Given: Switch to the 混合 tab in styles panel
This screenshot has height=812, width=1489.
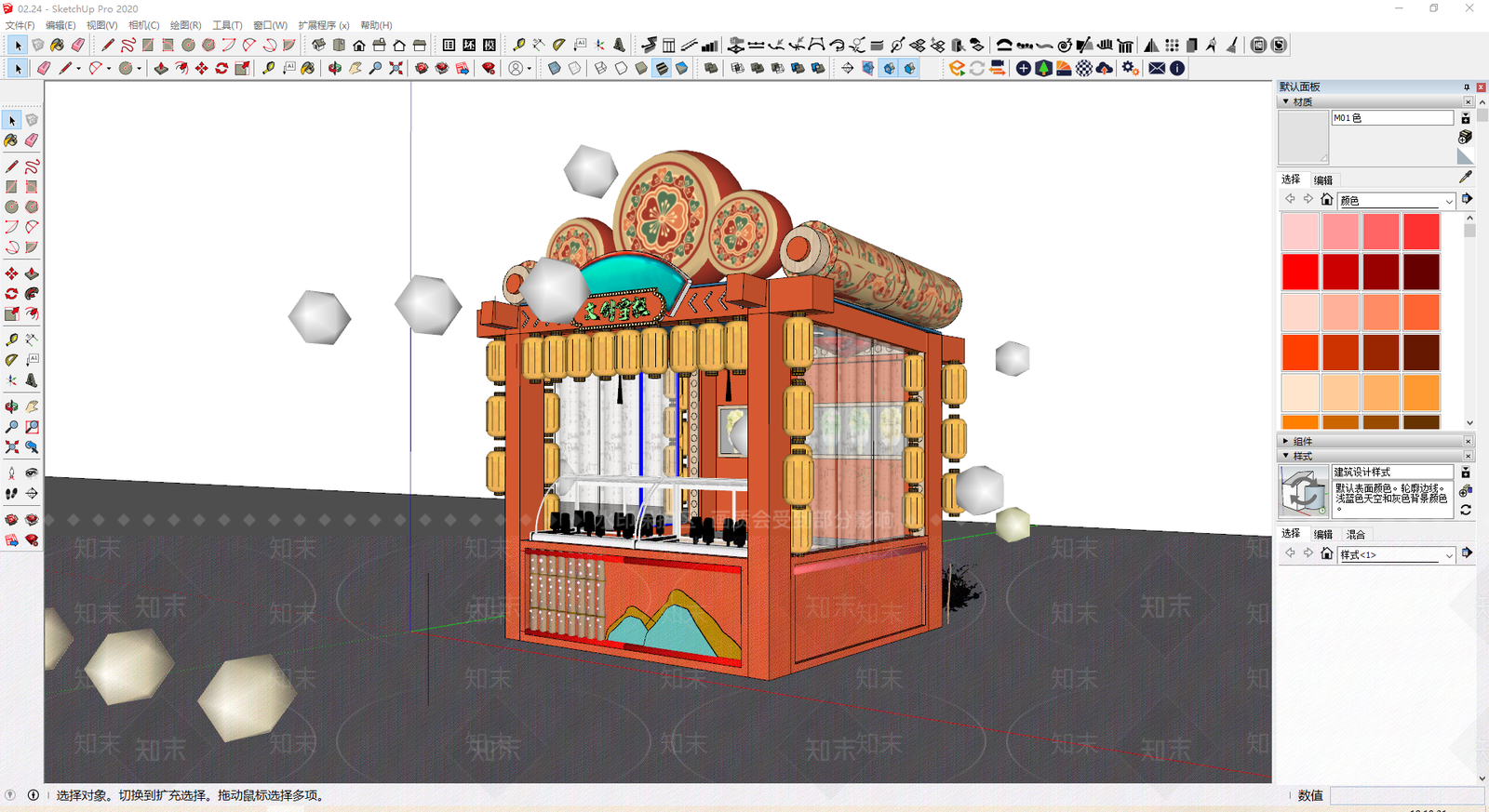Looking at the screenshot, I should pyautogui.click(x=1356, y=535).
